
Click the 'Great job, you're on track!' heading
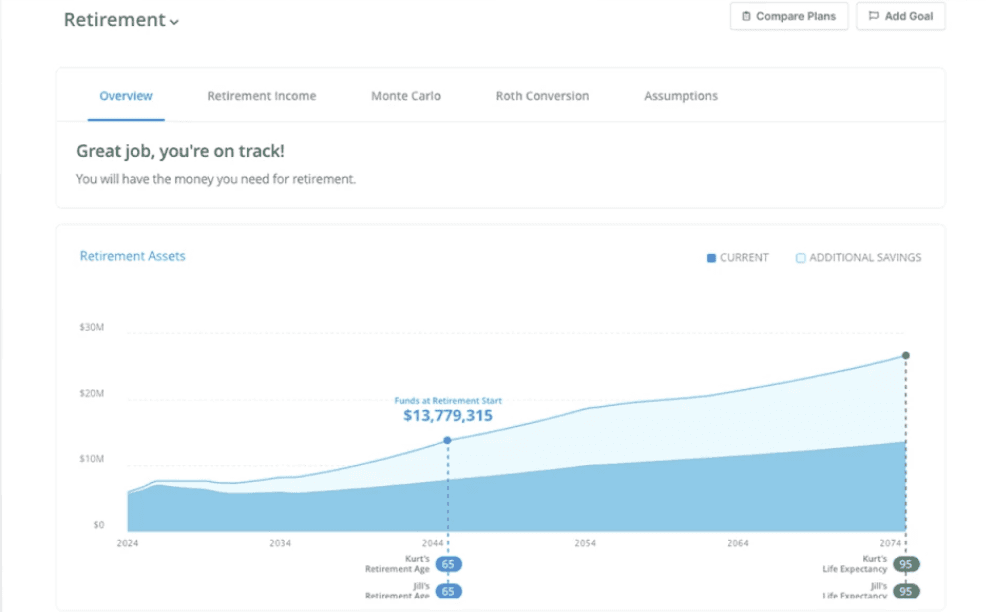pos(180,151)
